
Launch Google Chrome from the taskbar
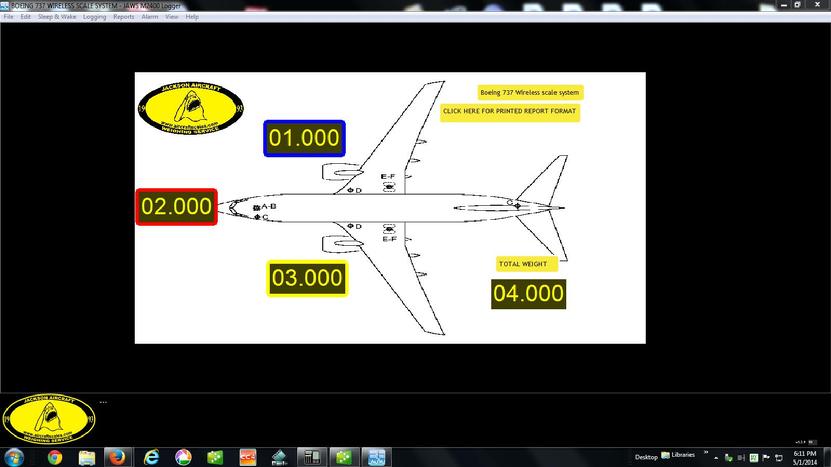[x=55, y=457]
